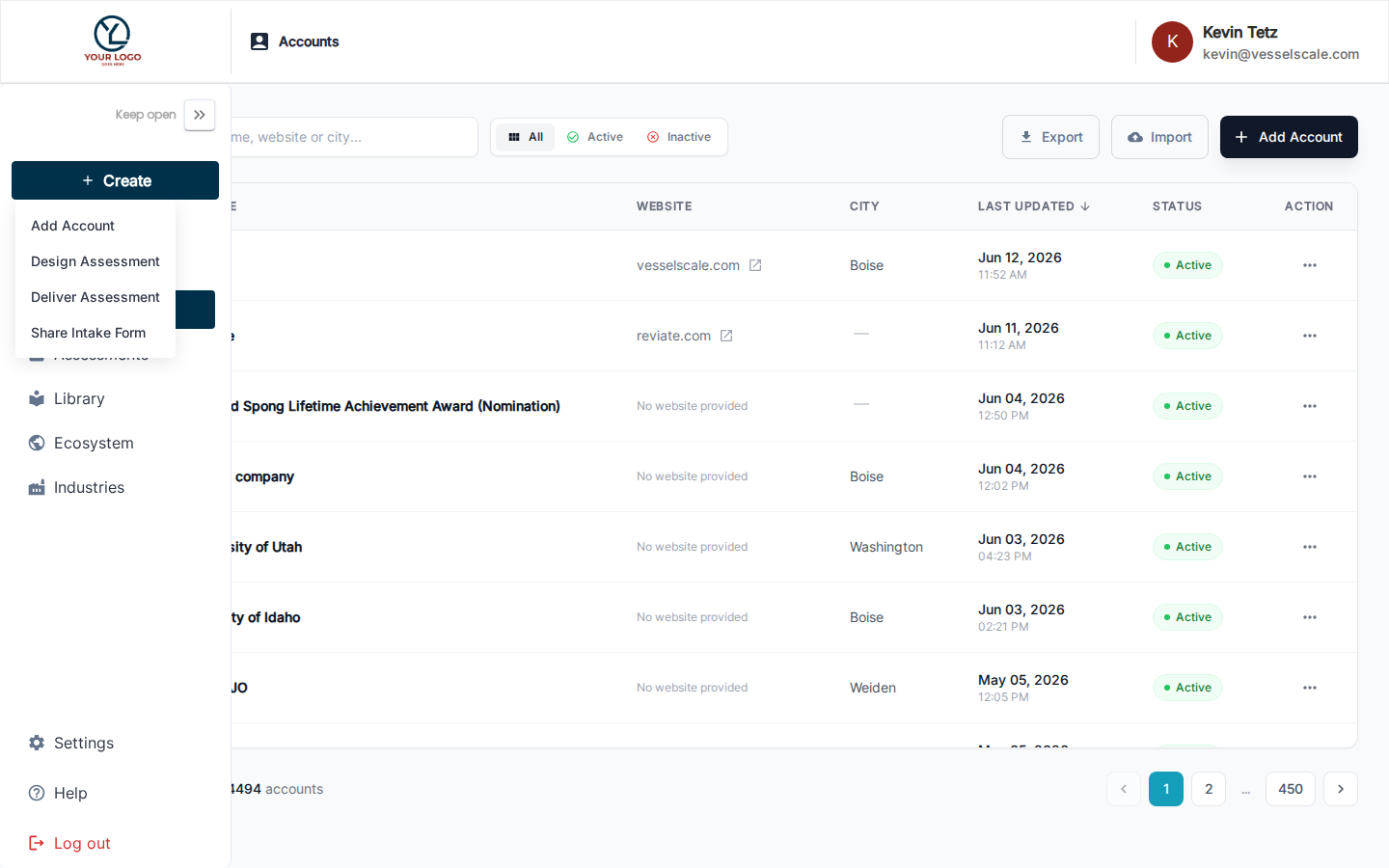Click the Active badge in the vesselscale.com row
This screenshot has height=868, width=1389.
[x=1187, y=265]
